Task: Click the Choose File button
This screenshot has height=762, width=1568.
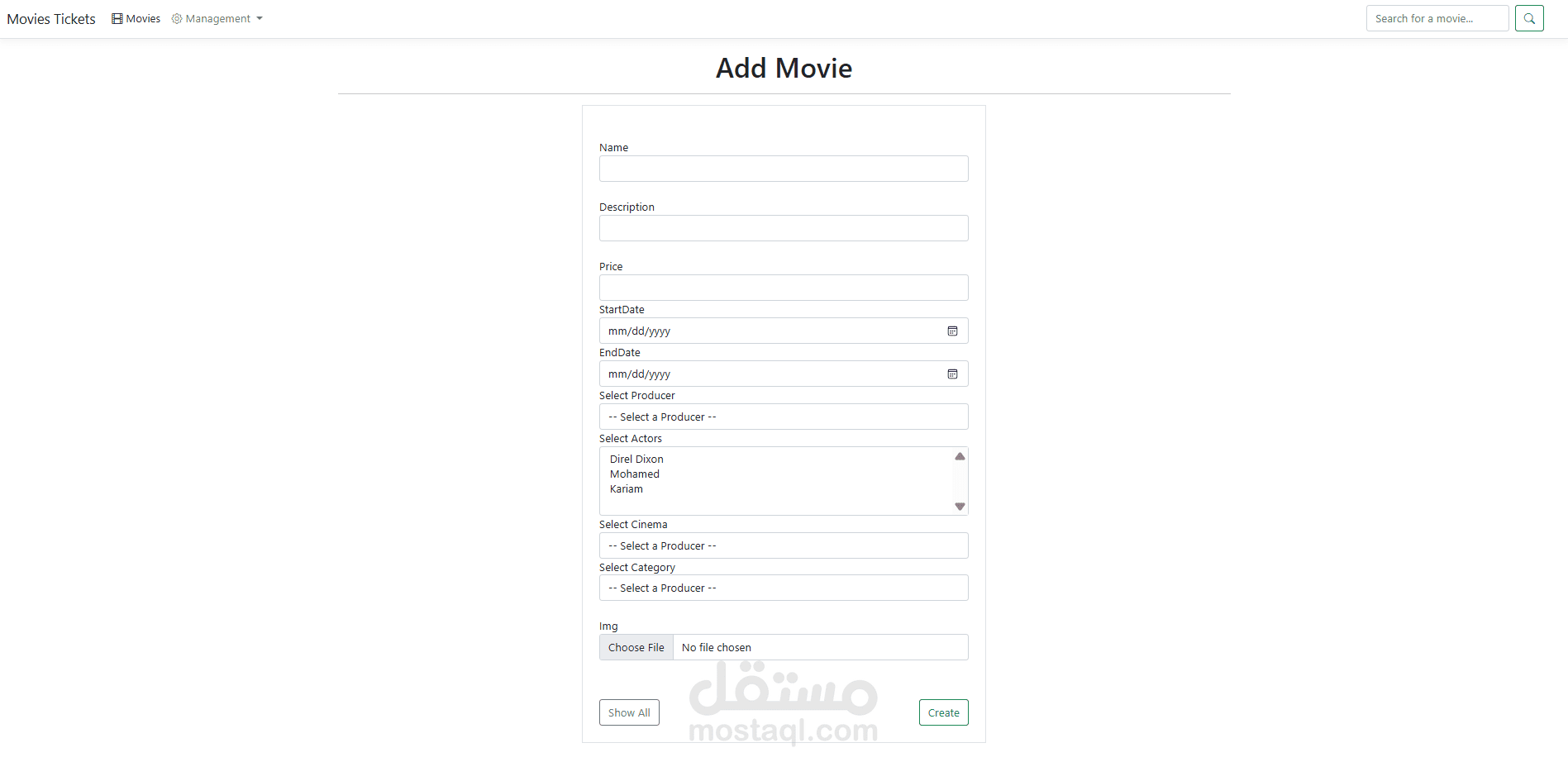Action: (x=636, y=647)
